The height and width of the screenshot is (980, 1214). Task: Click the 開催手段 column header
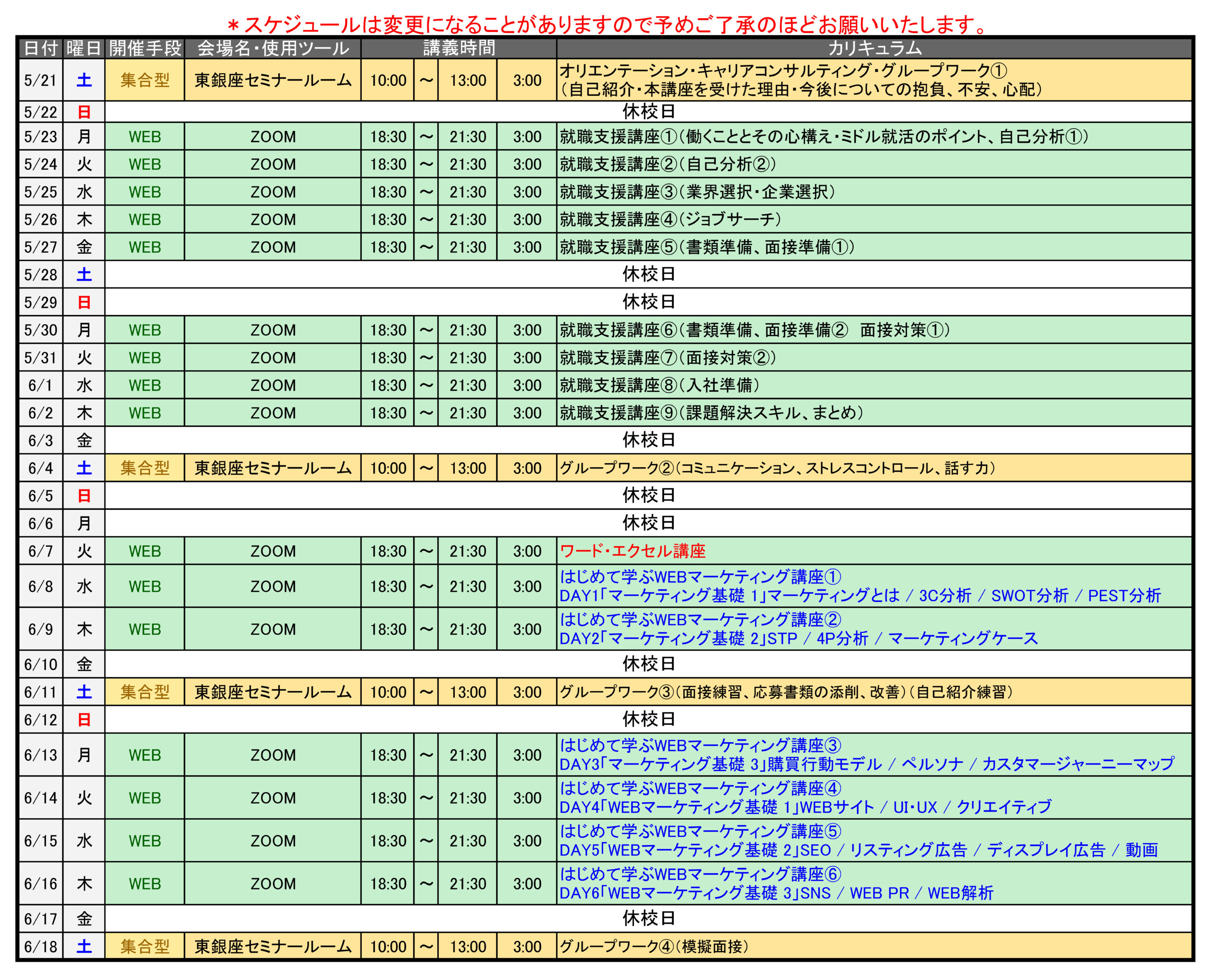145,48
